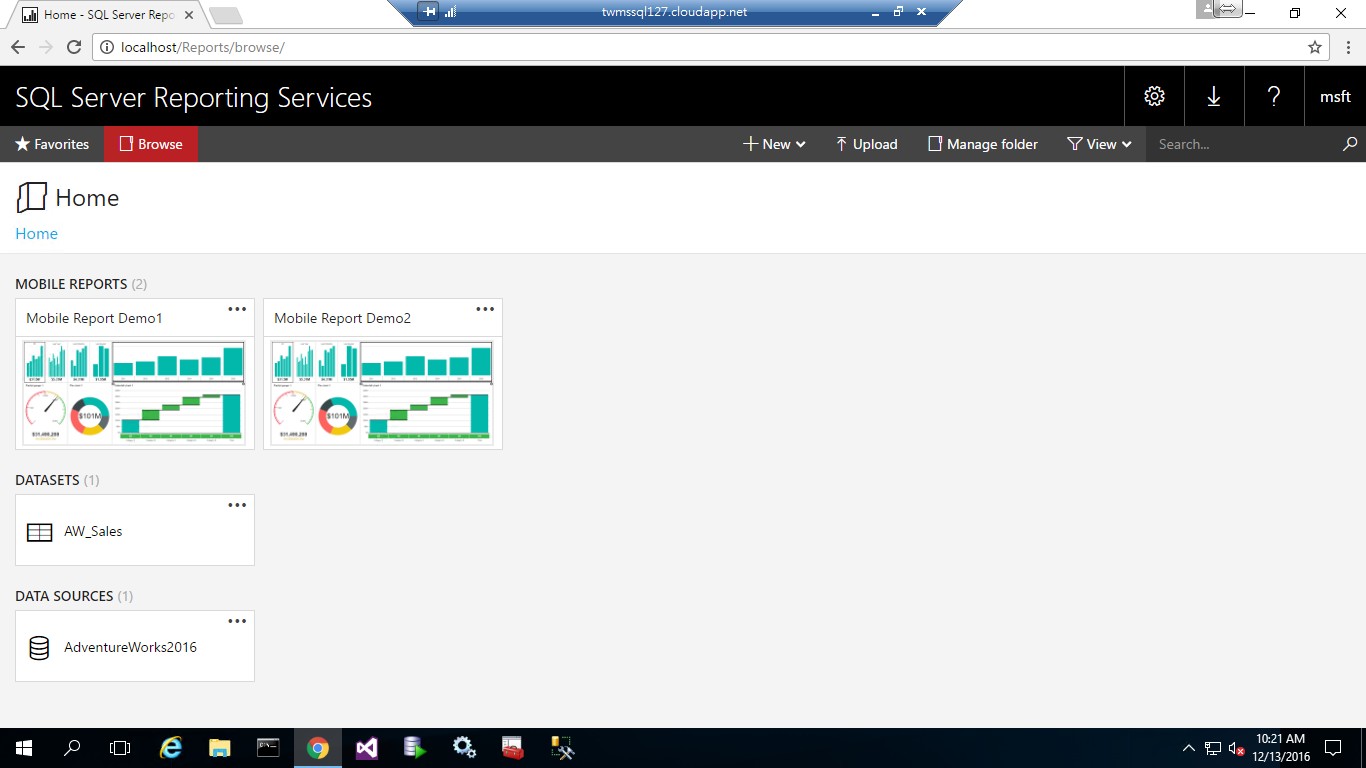
Task: Click the browser back arrow
Action: pyautogui.click(x=18, y=47)
